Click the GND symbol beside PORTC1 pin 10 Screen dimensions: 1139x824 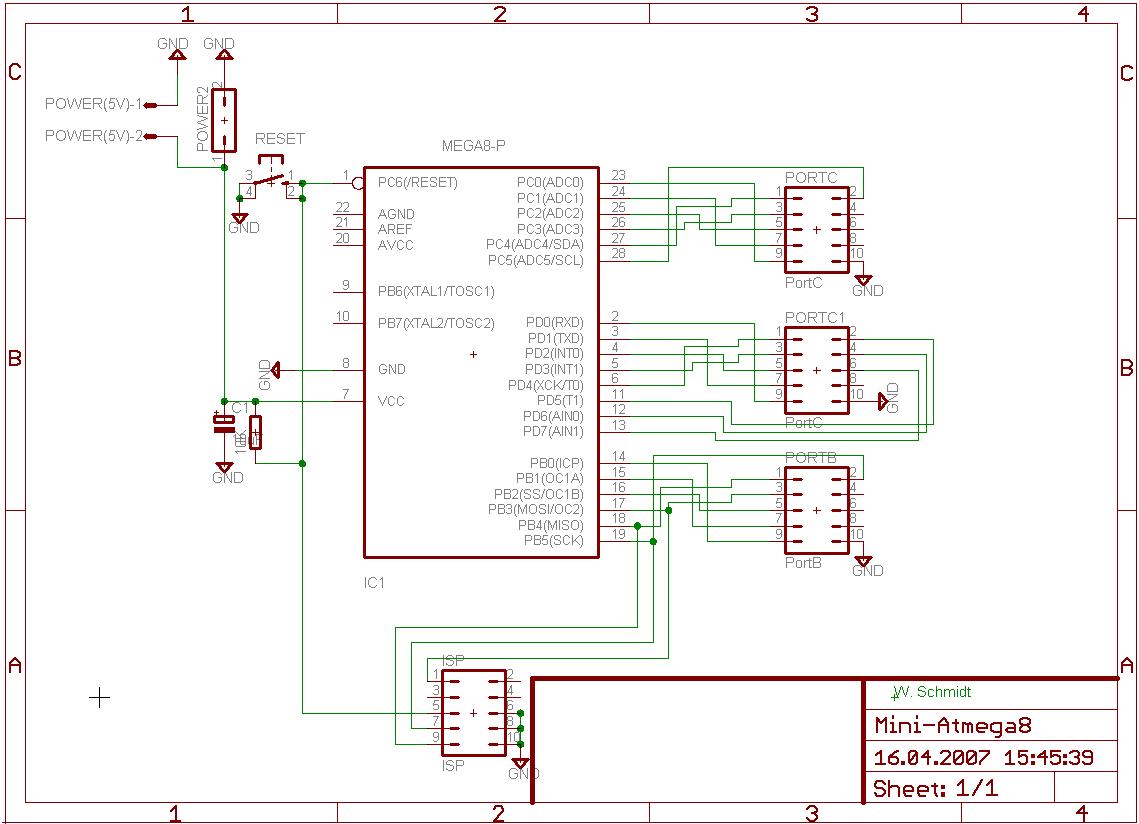click(886, 400)
